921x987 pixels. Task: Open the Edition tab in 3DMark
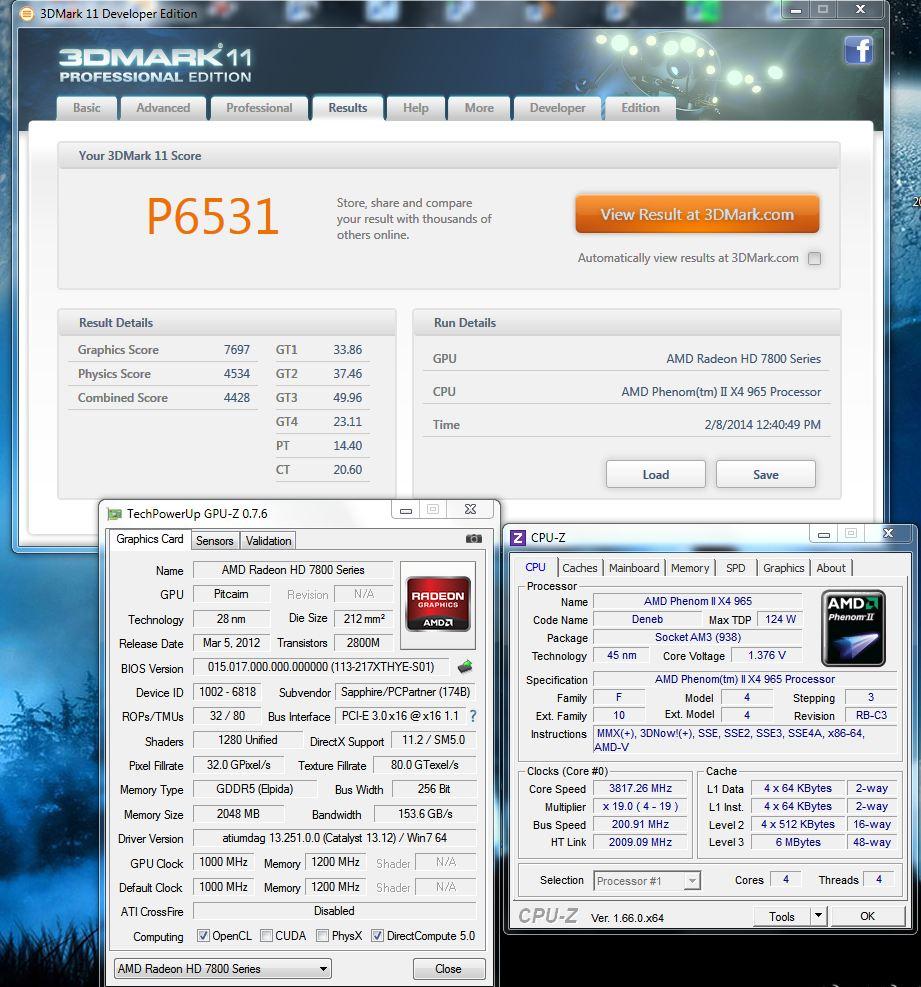[x=640, y=108]
